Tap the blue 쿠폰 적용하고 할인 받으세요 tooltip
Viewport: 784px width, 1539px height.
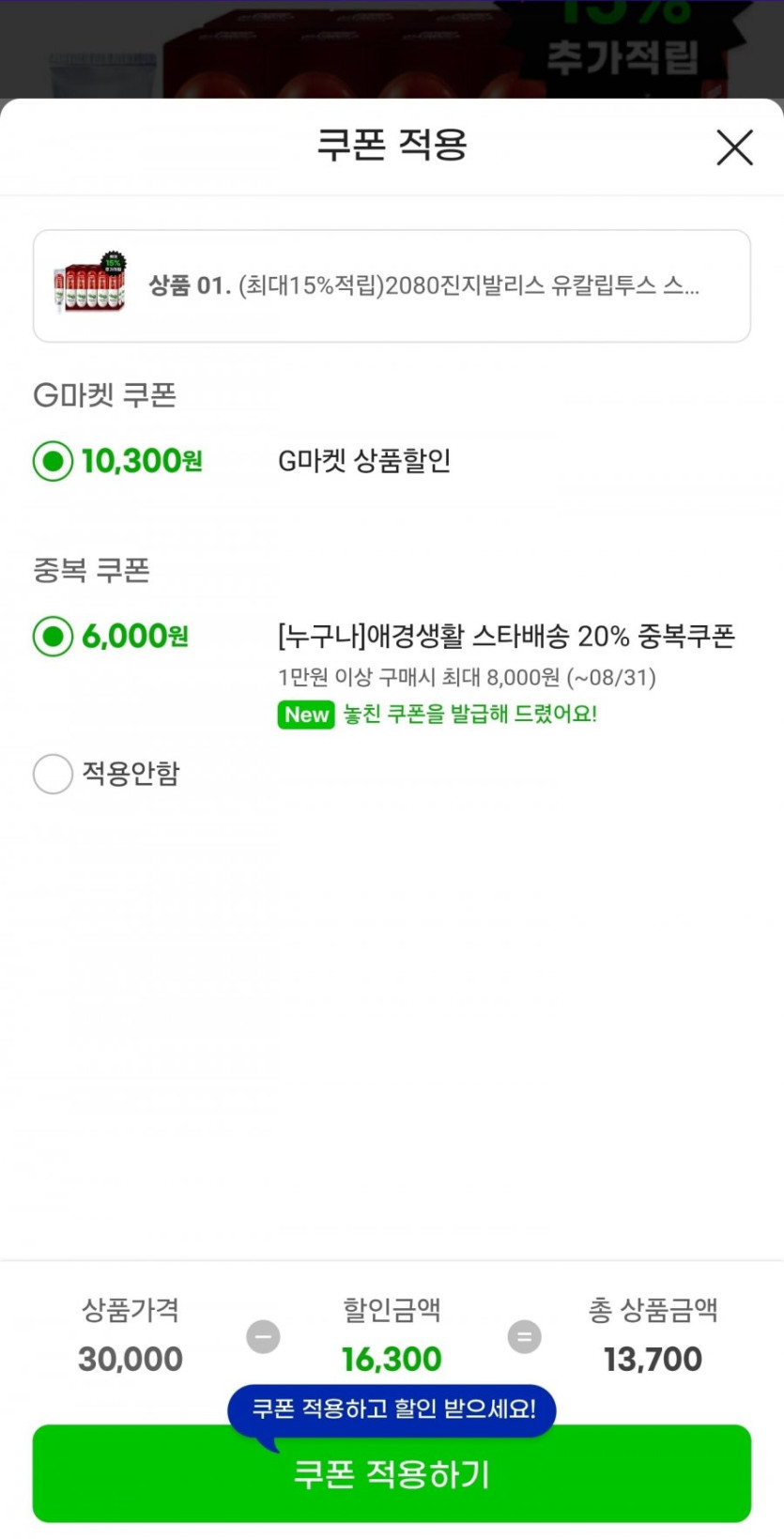(x=392, y=1408)
